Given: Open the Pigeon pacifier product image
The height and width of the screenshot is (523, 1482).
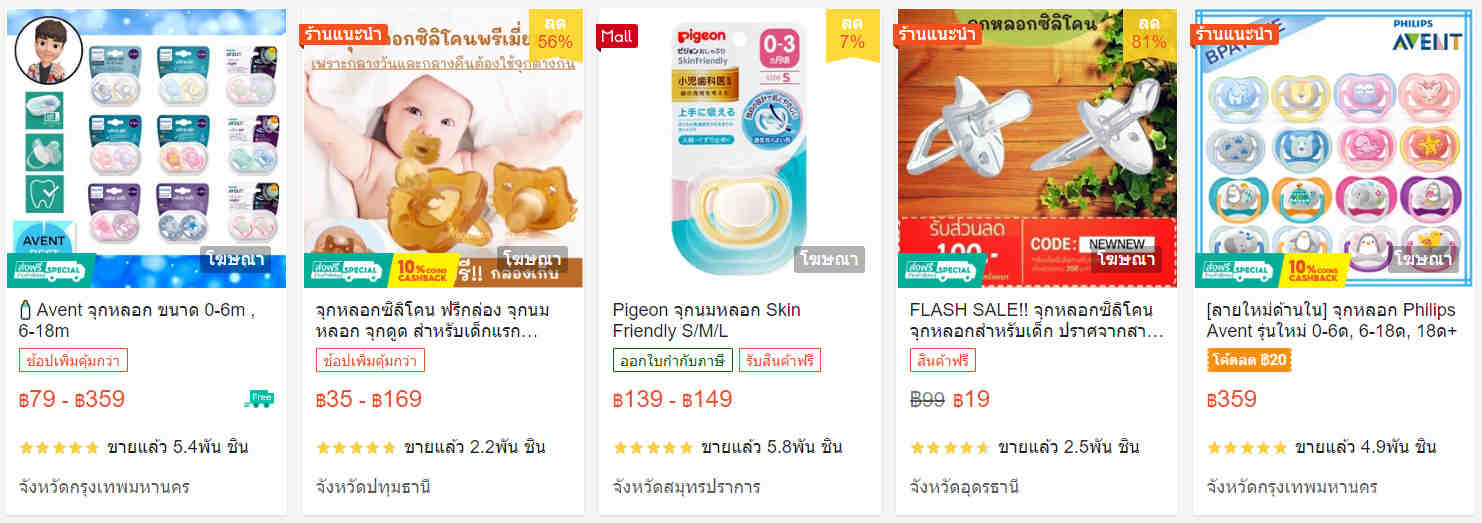Looking at the screenshot, I should pos(739,148).
